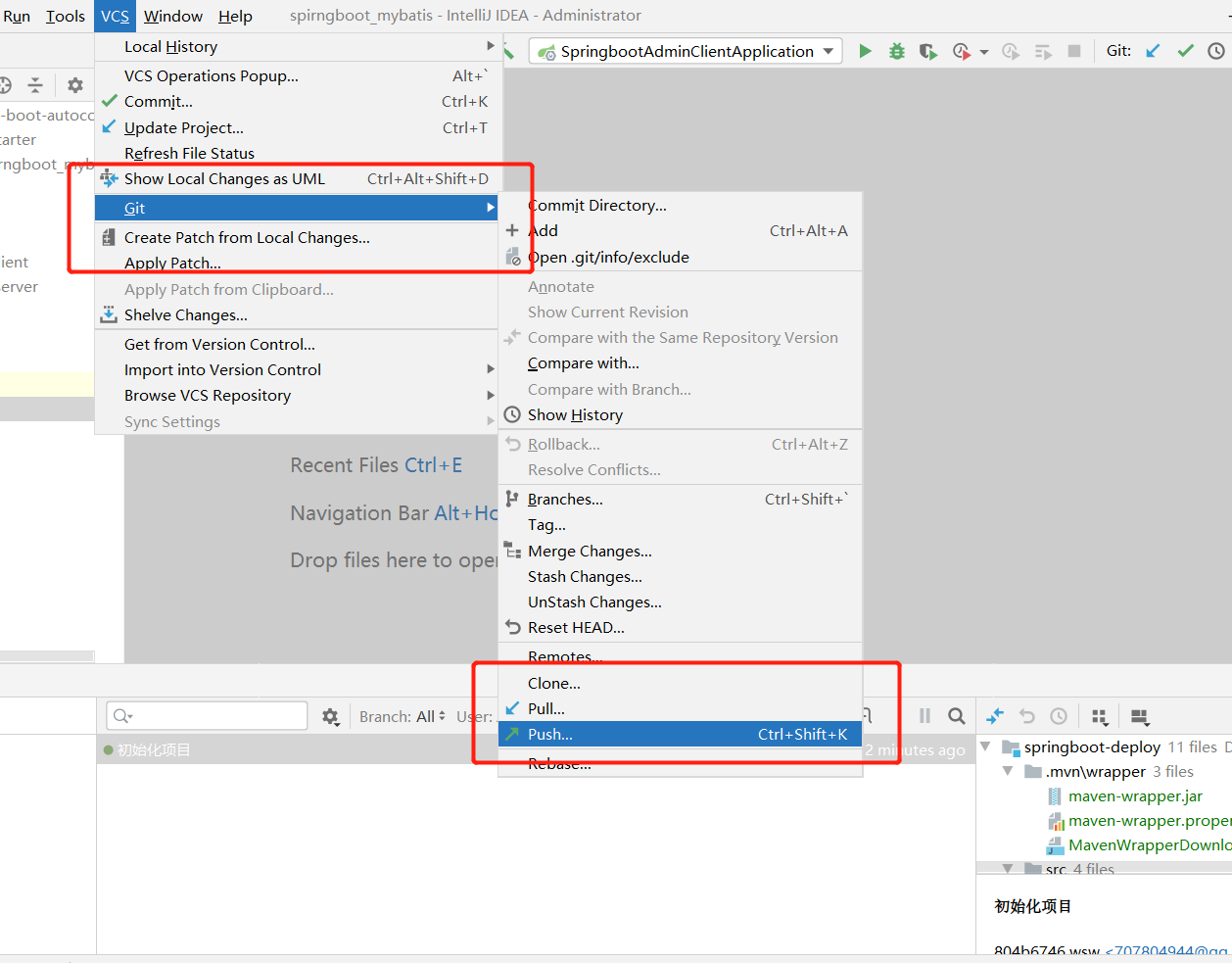Screen dimensions: 1232x963
Task: Select UnStash Changes
Action: point(681,602)
